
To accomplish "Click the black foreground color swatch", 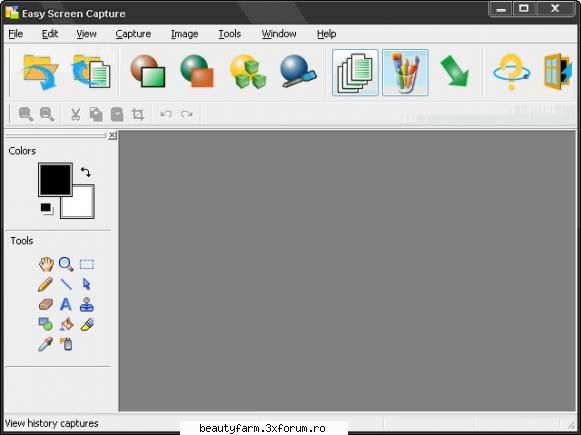I will coord(55,179).
